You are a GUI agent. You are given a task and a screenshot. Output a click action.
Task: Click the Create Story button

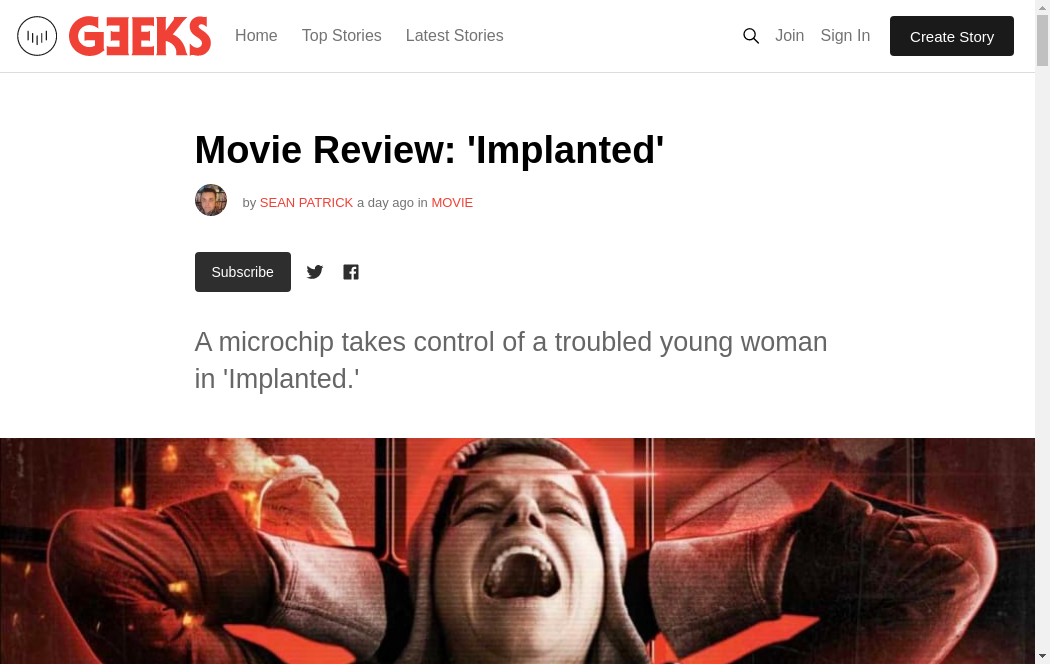(x=952, y=36)
